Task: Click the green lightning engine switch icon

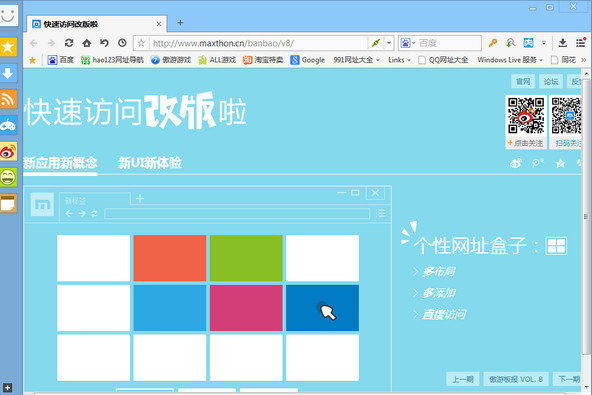Action: 376,43
